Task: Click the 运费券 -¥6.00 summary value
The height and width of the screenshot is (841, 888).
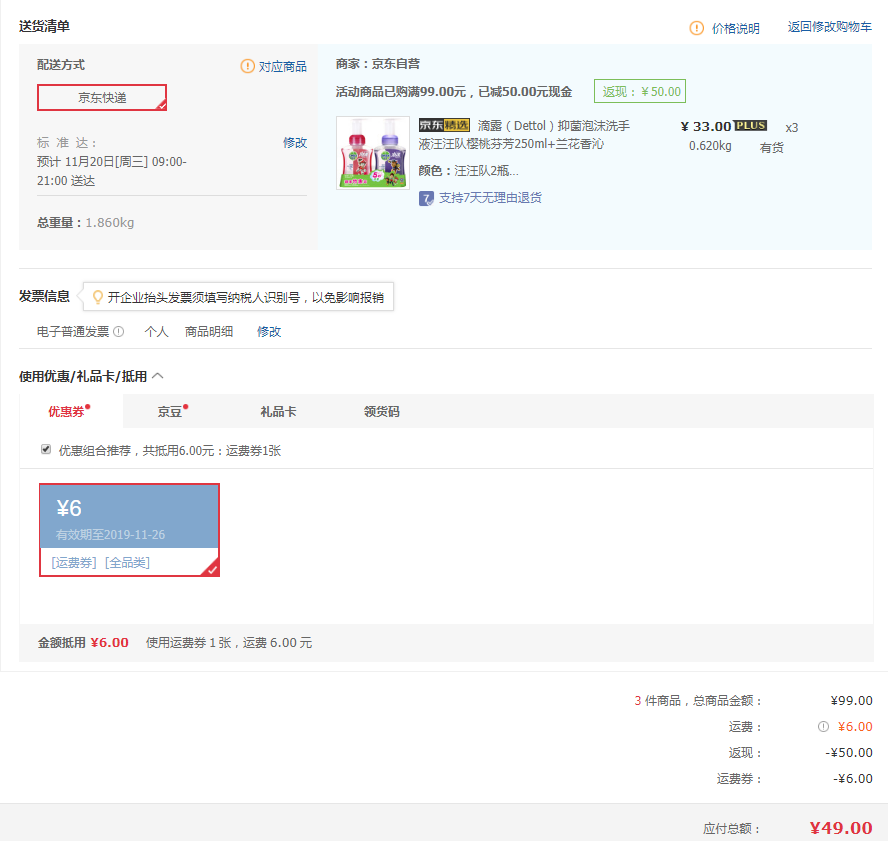Action: click(x=853, y=779)
